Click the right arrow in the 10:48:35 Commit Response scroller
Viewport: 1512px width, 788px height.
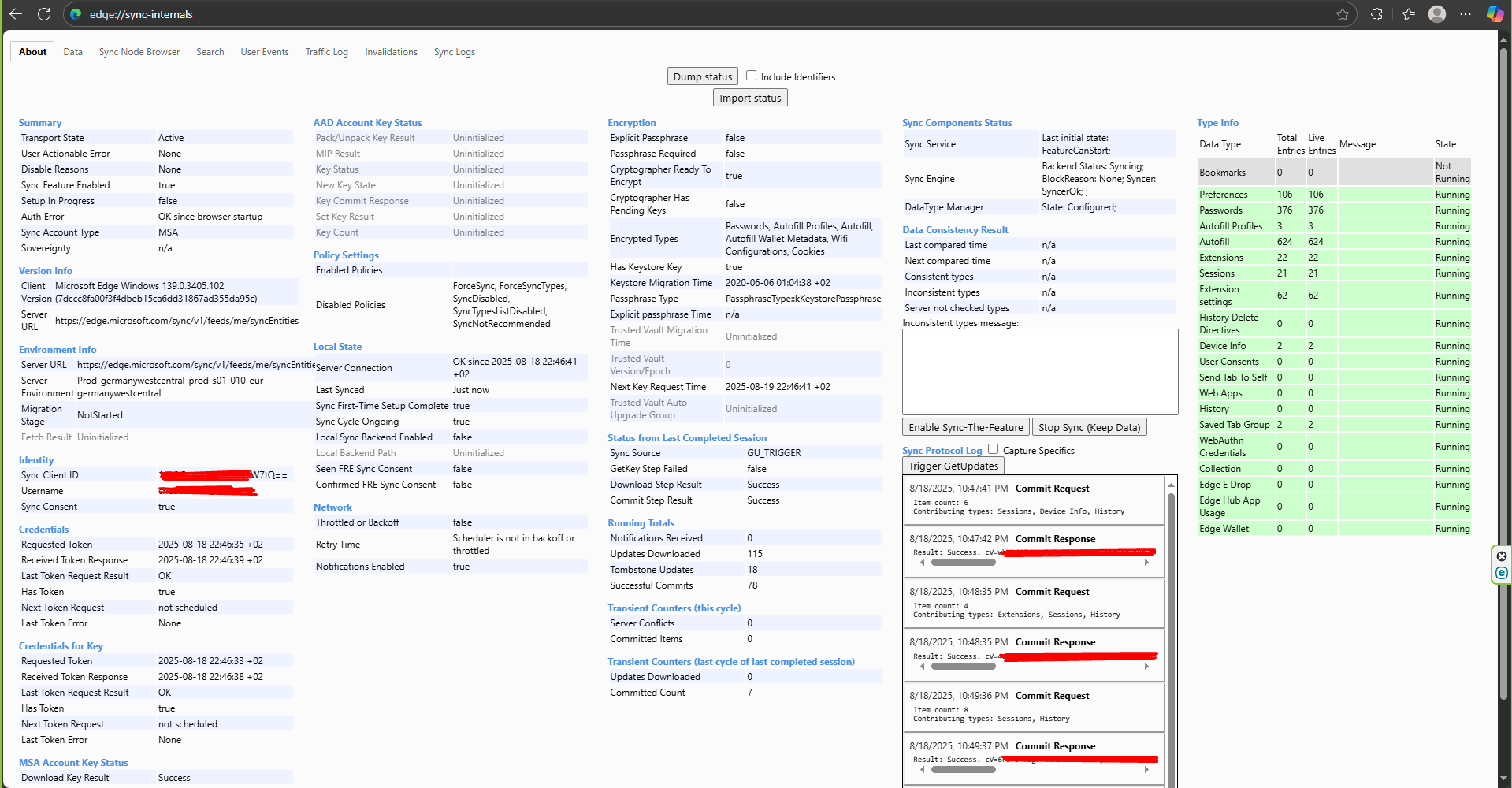(x=1146, y=667)
